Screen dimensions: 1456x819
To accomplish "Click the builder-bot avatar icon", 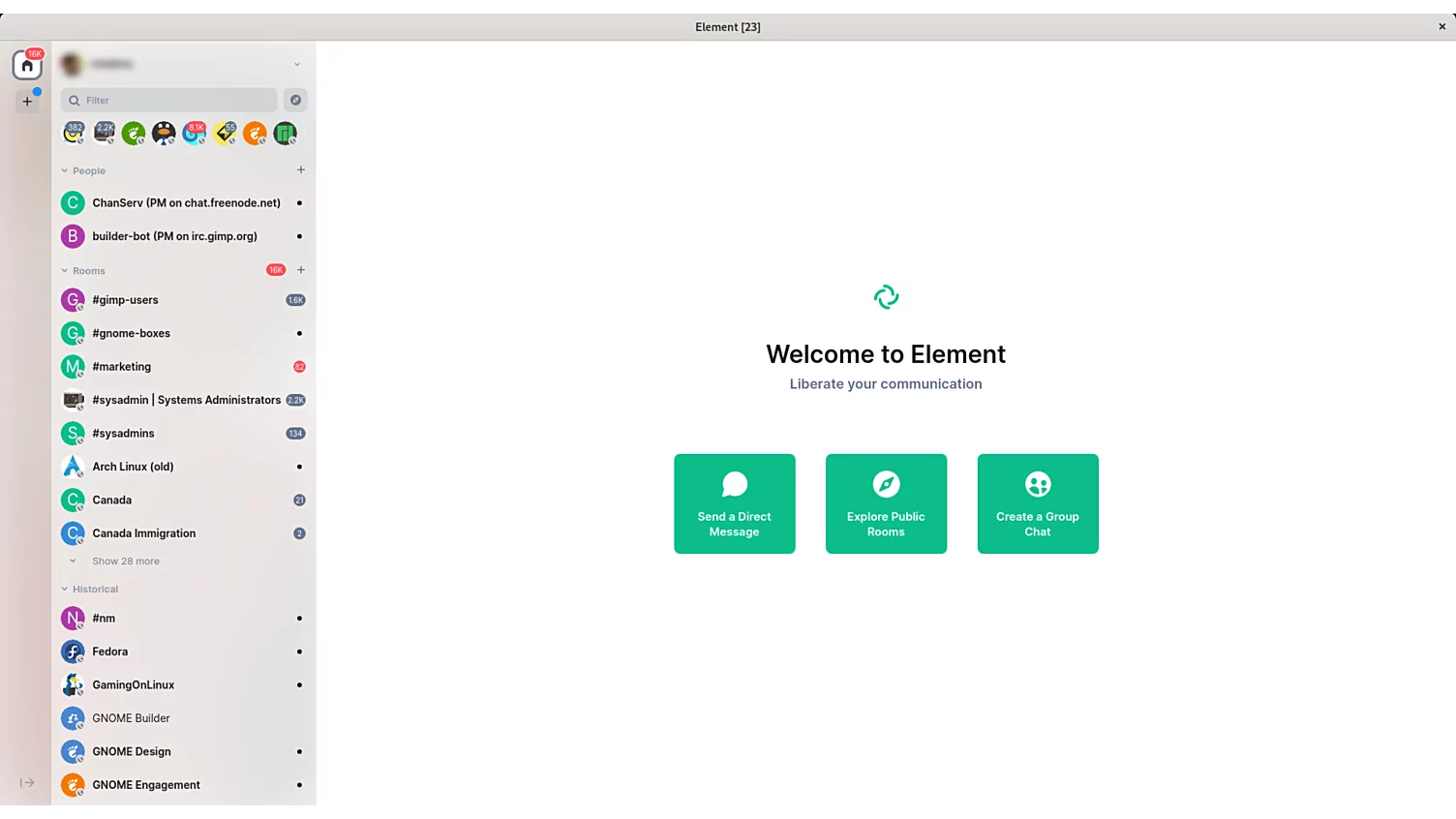I will click(x=73, y=236).
